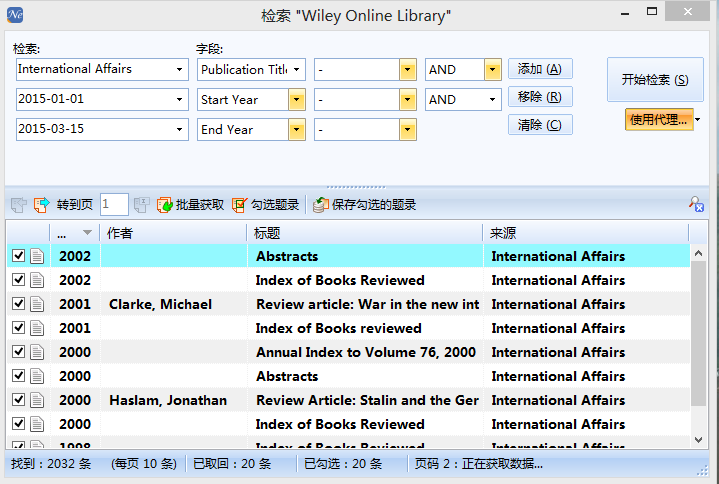This screenshot has height=484, width=719.
Task: Click the icon right of the page number field
Action: pos(142,205)
